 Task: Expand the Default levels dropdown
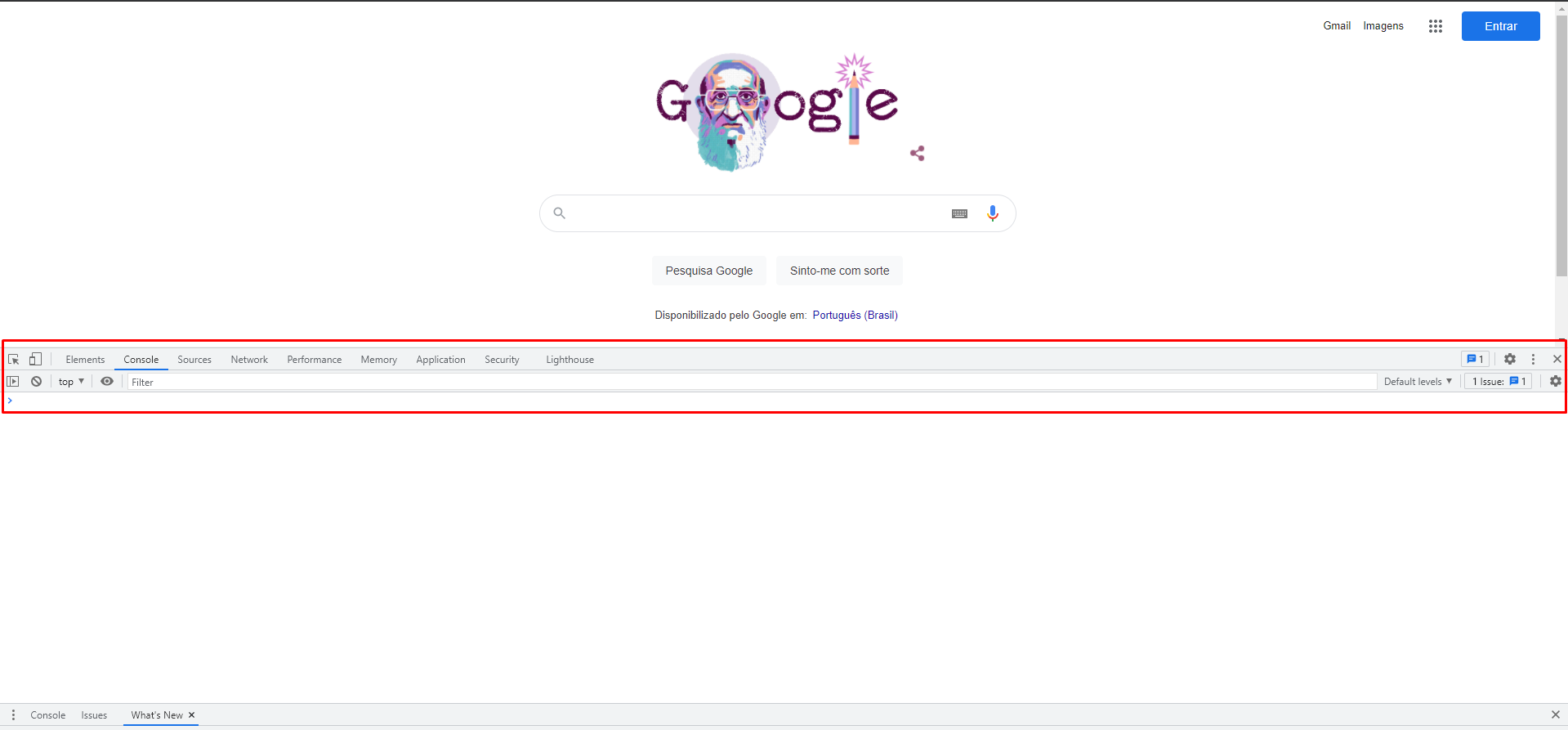pyautogui.click(x=1418, y=381)
